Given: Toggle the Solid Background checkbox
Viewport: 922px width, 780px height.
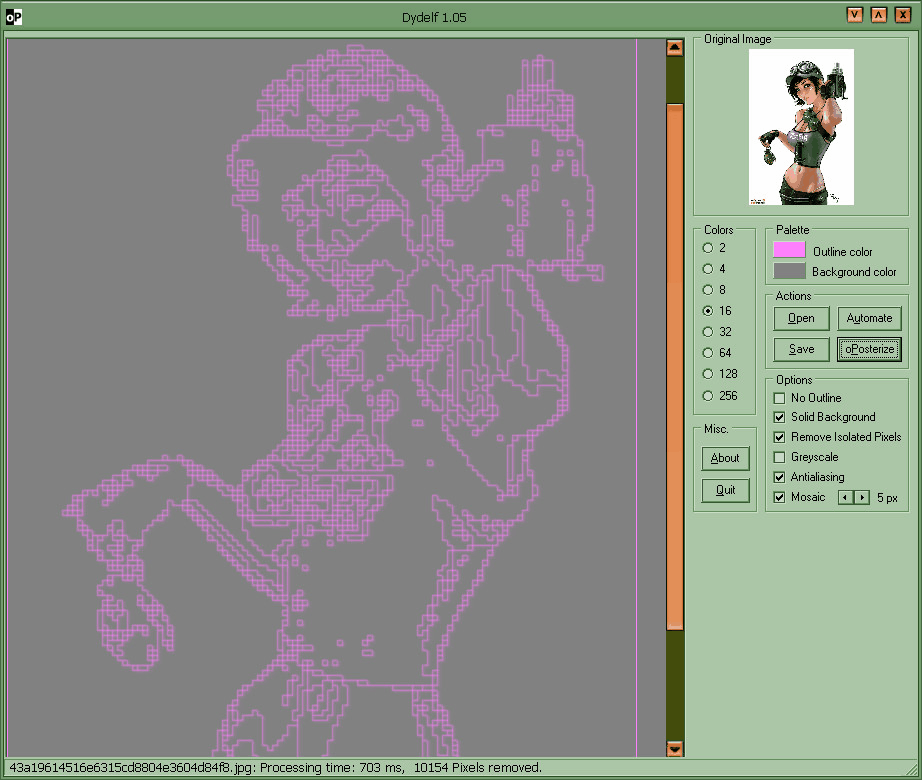Looking at the screenshot, I should click(780, 417).
